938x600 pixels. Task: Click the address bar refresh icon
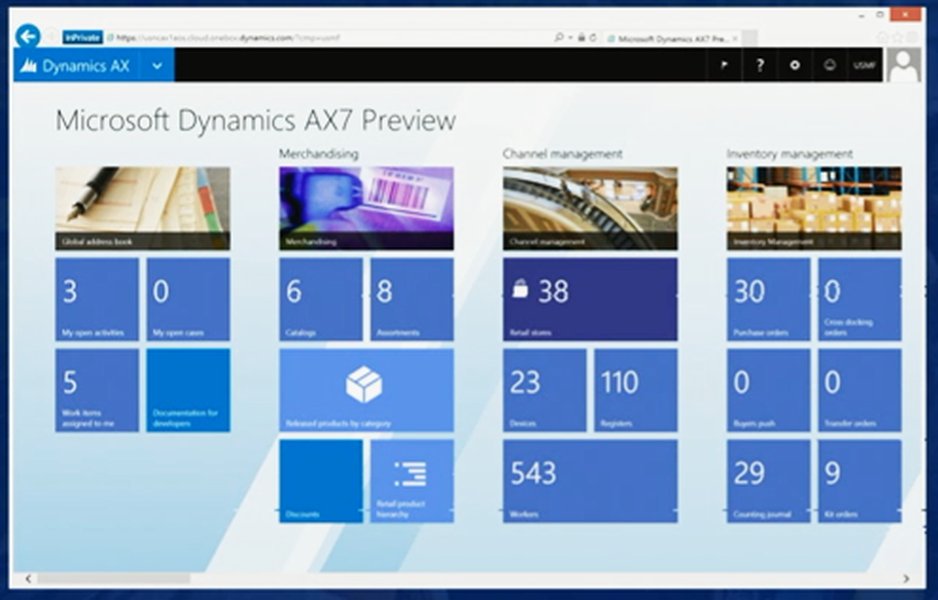pos(593,37)
